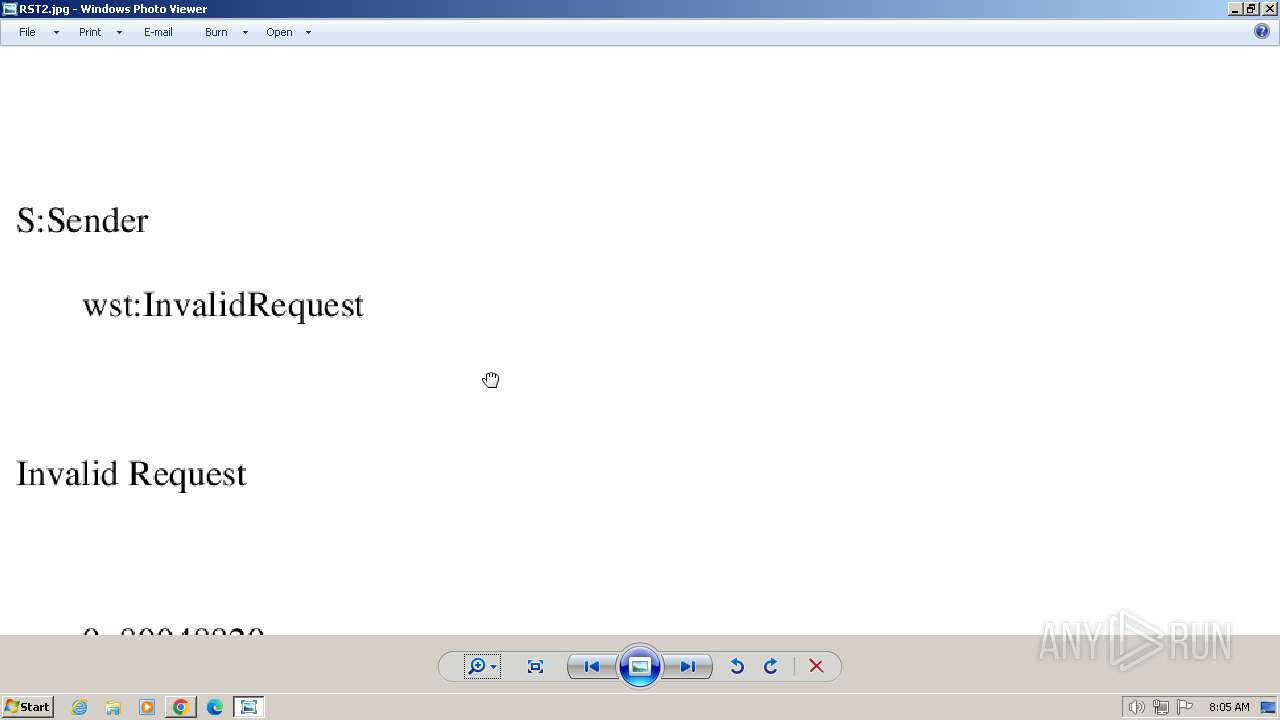The image size is (1280, 720).
Task: Delete the current image
Action: [x=816, y=666]
